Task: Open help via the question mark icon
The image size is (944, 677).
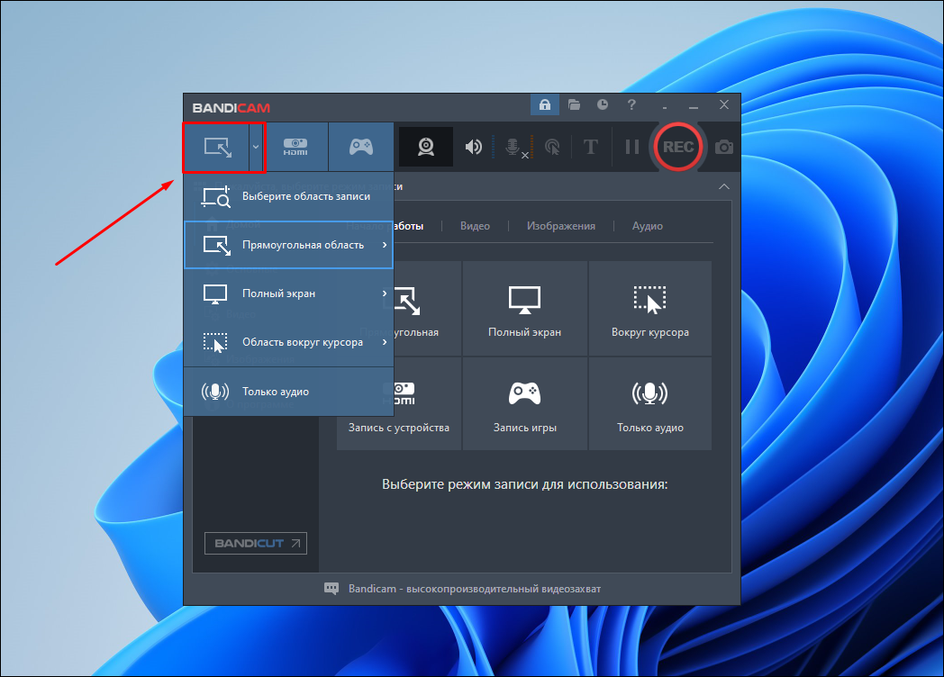Action: coord(631,105)
